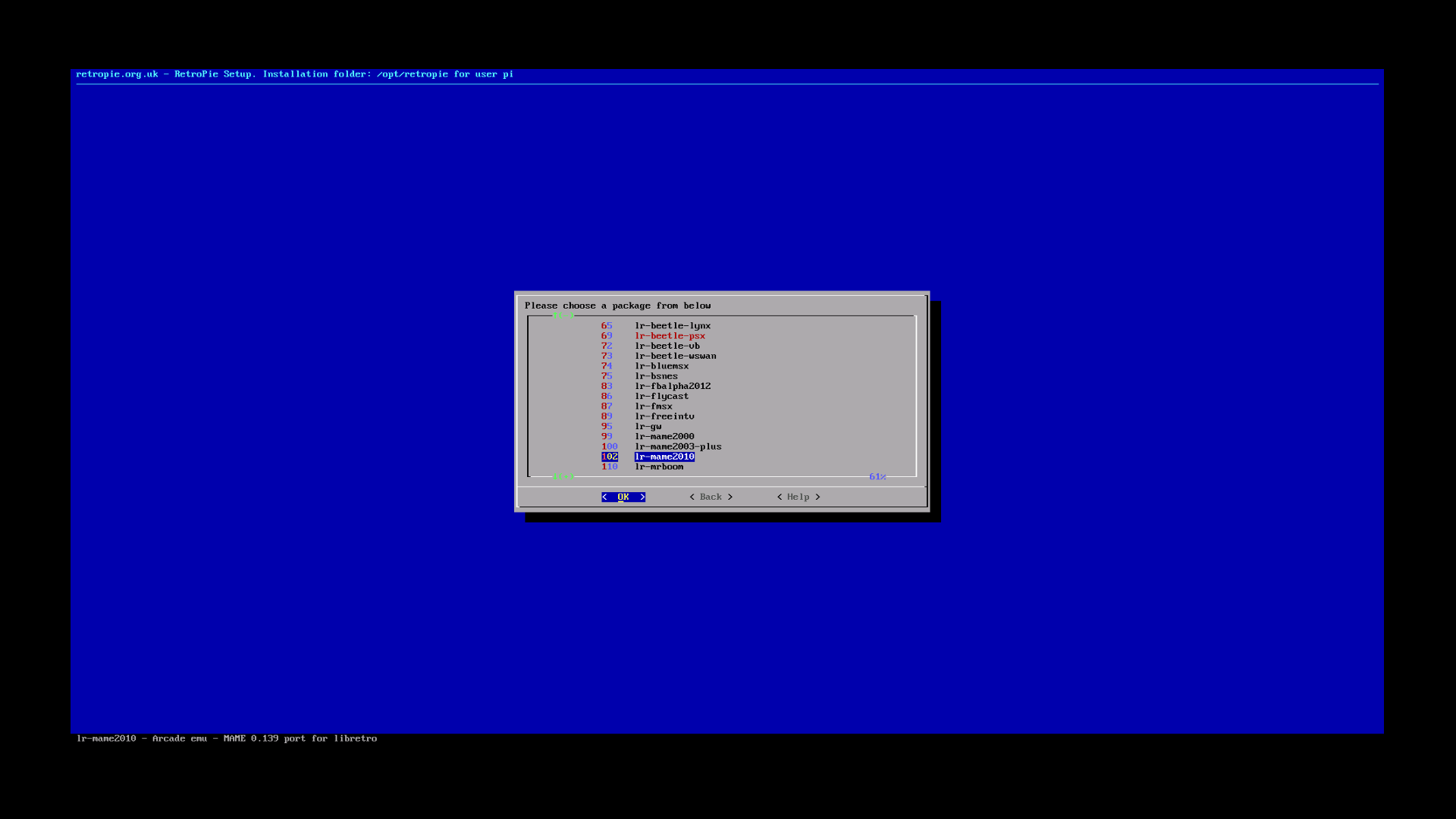Click the 61% scroll position indicator

(x=877, y=476)
